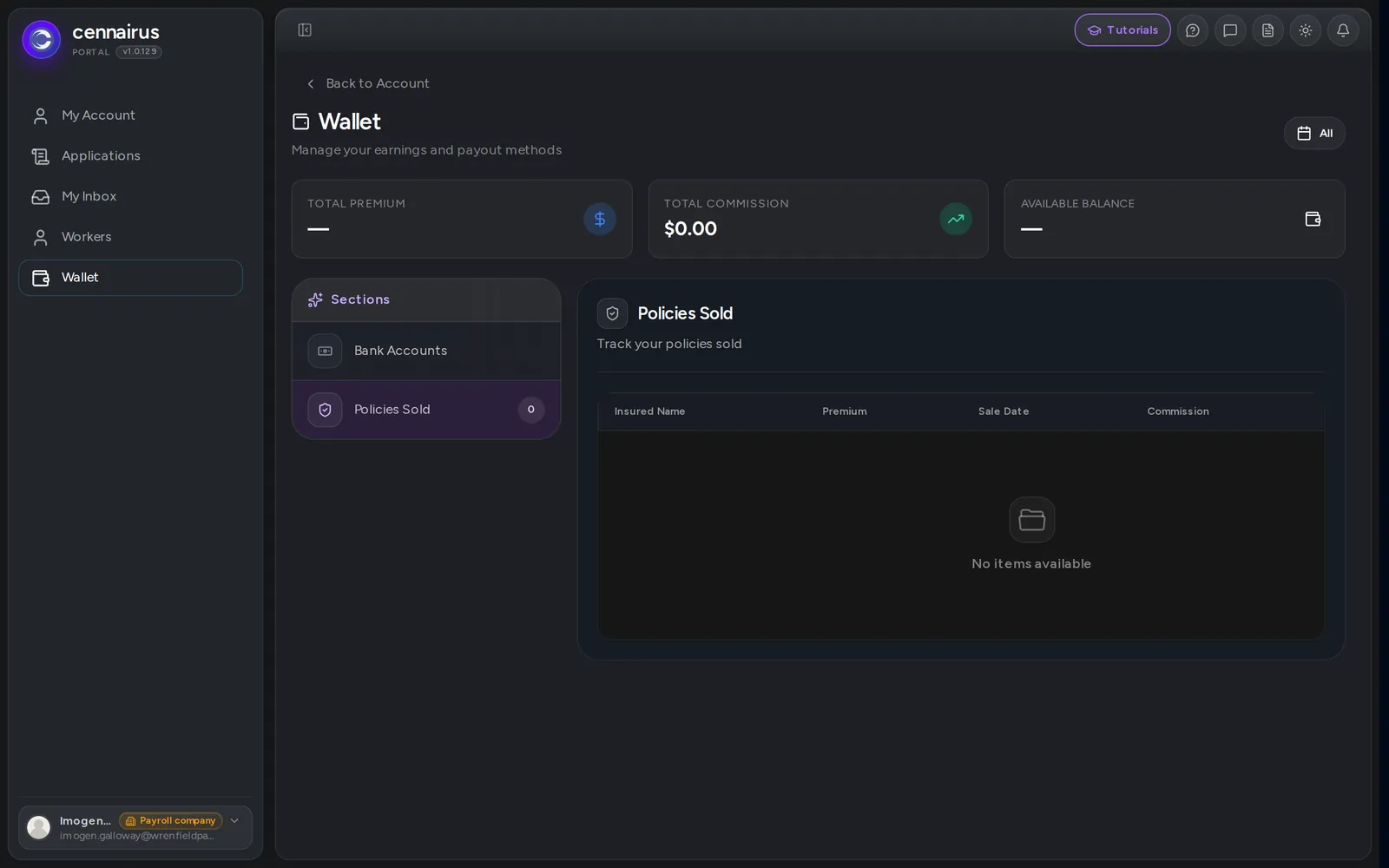Click the Commission column header
The image size is (1389, 868).
[1178, 411]
